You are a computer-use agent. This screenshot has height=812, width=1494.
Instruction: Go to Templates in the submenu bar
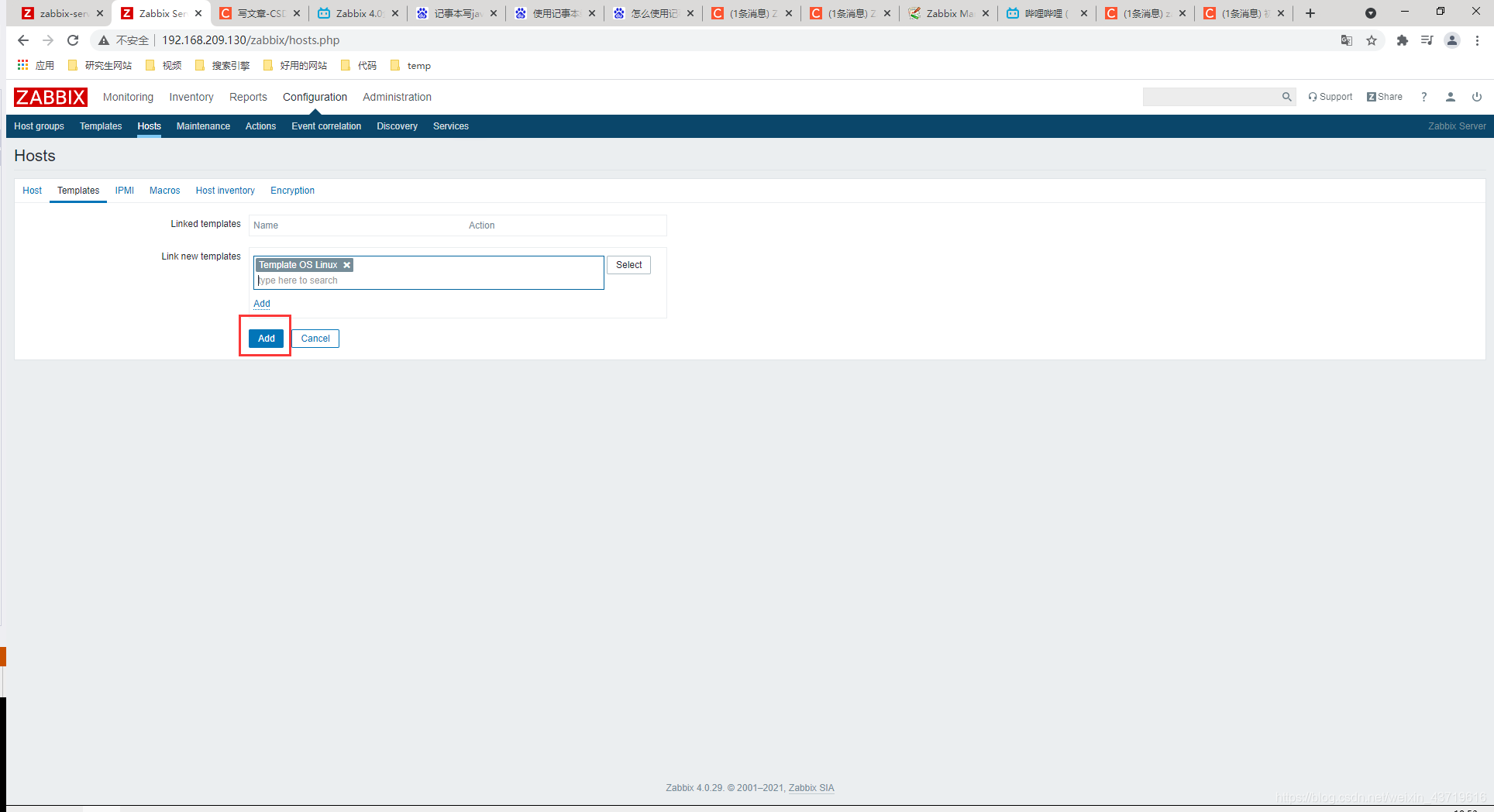(x=101, y=126)
